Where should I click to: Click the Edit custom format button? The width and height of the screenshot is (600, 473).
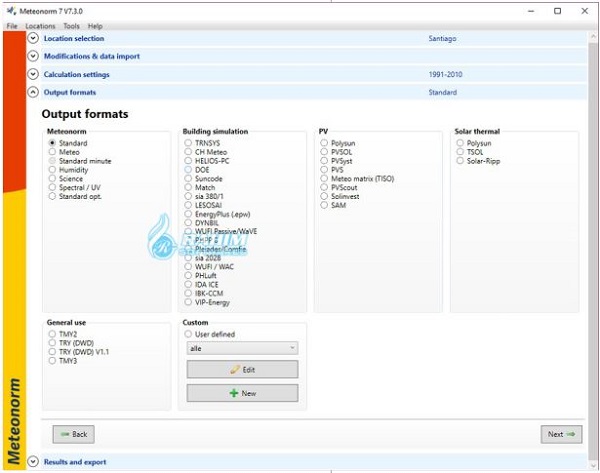click(x=242, y=370)
